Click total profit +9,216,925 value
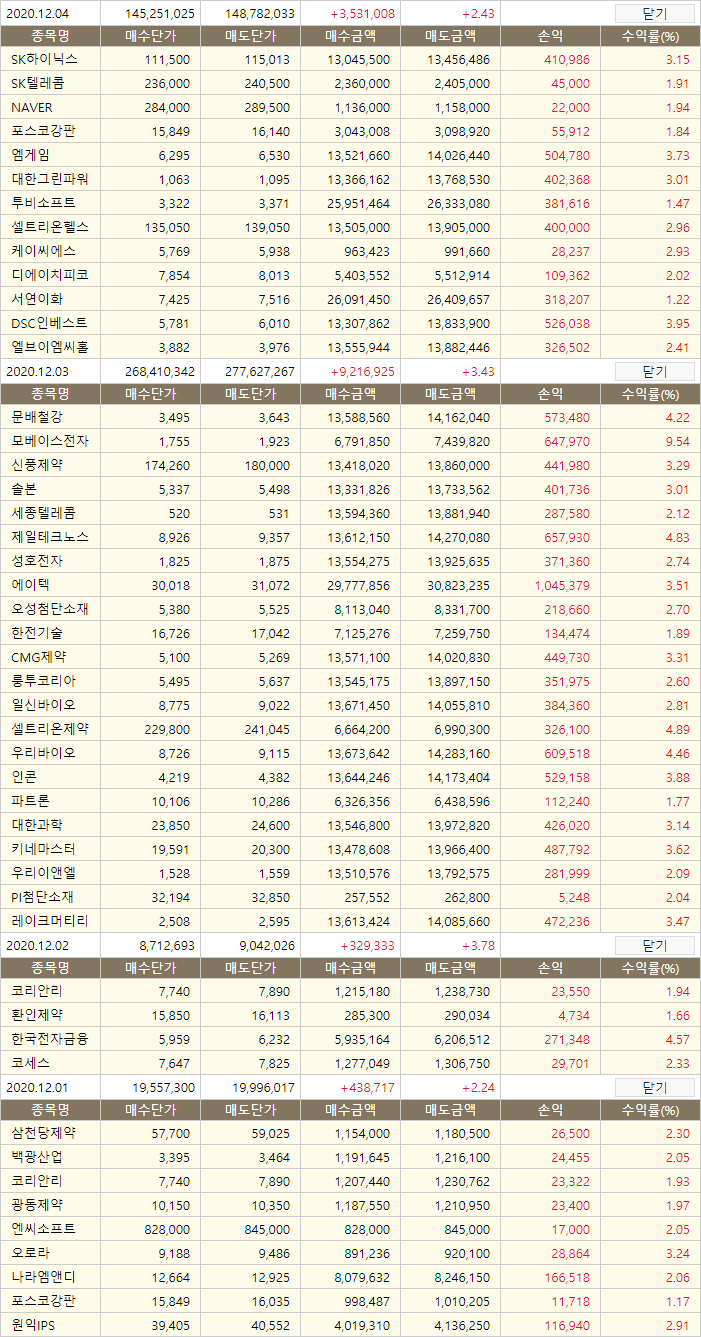Screen dimensions: 701x1337 (362, 372)
